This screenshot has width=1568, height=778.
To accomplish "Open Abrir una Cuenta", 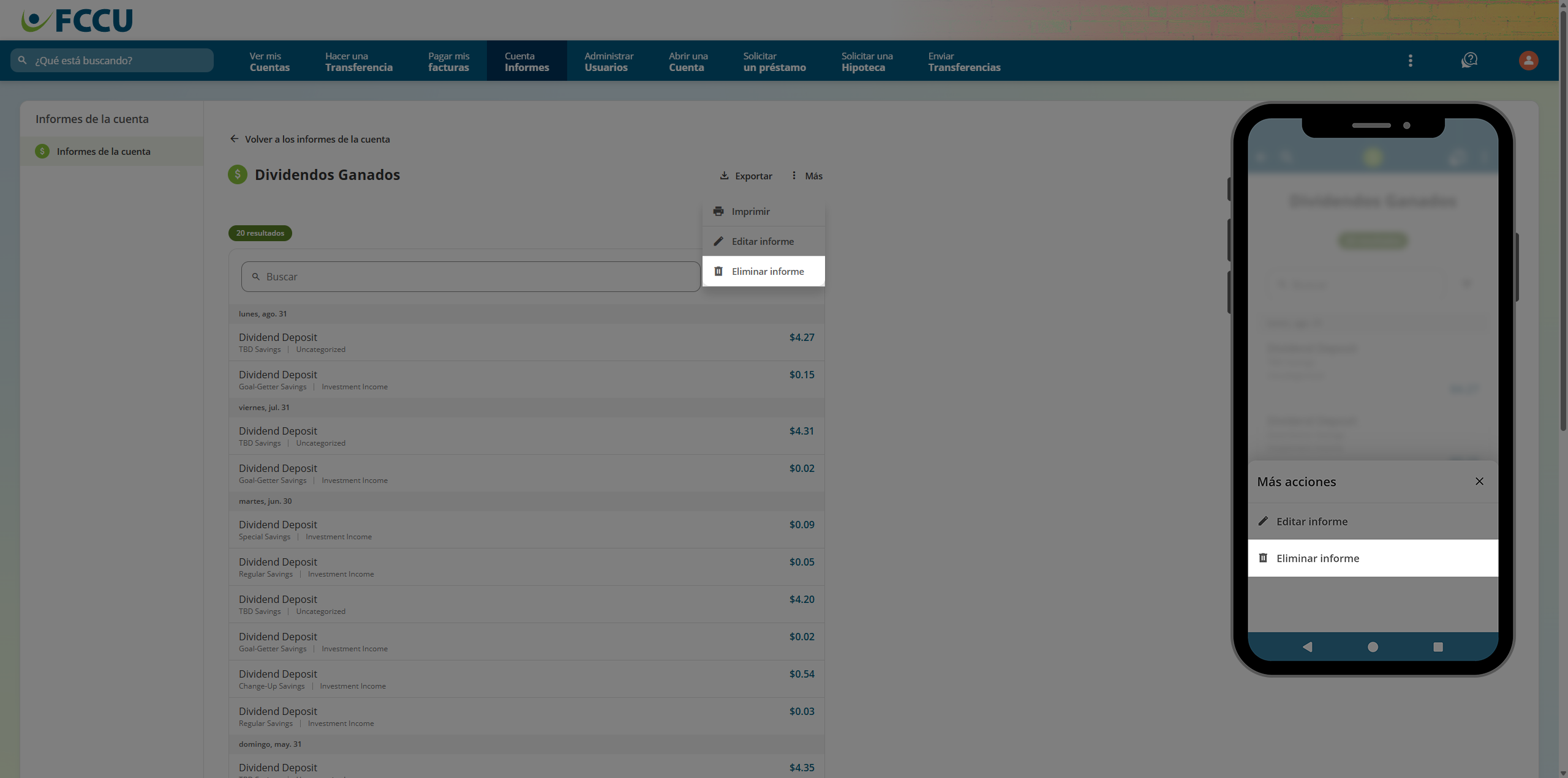I will [688, 61].
